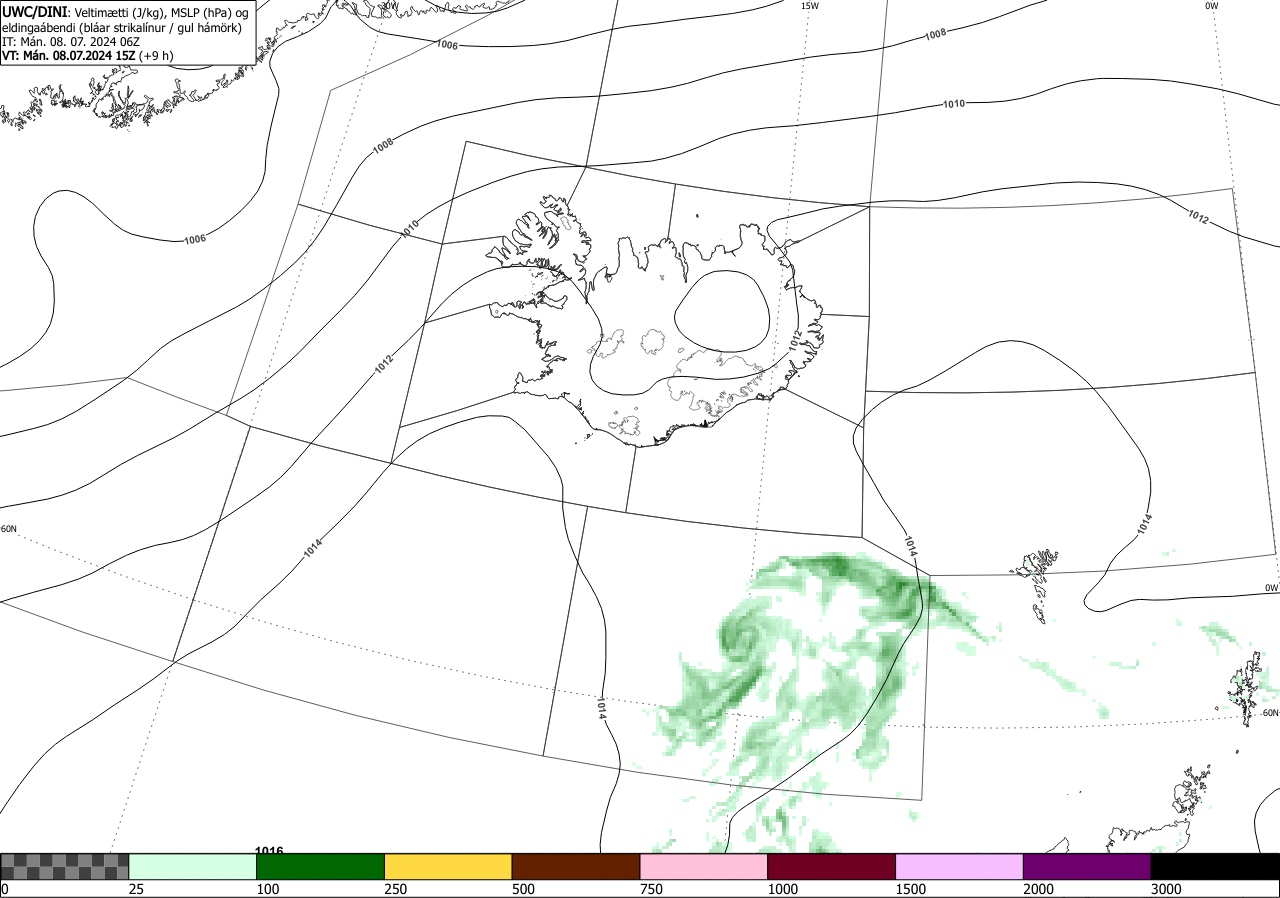Click the legend value "25"

point(137,889)
